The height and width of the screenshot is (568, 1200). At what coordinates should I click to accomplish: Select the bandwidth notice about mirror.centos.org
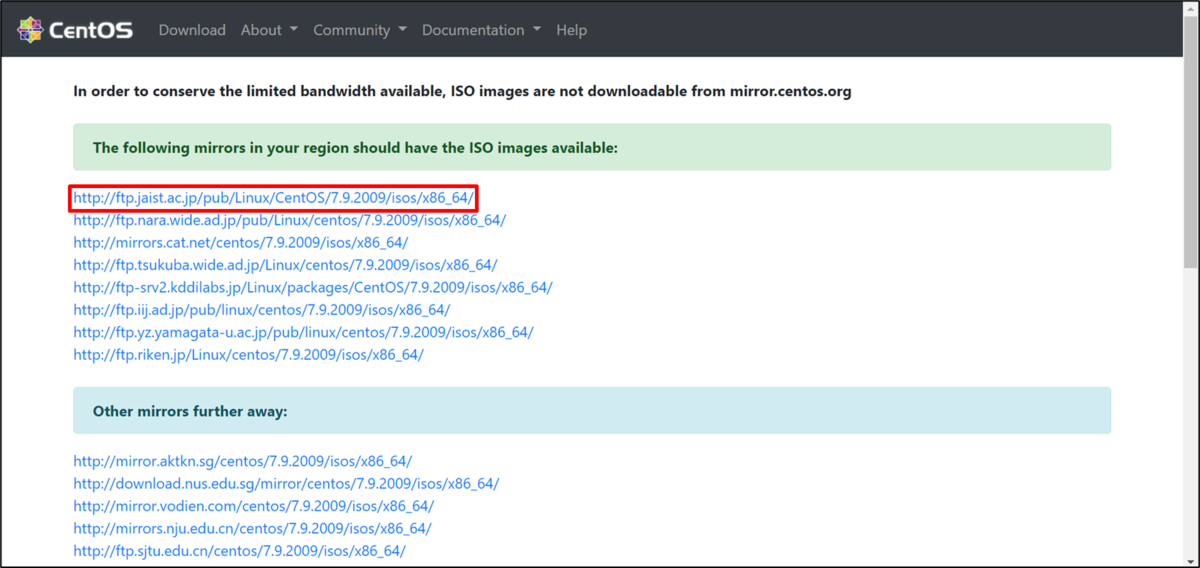click(x=462, y=91)
